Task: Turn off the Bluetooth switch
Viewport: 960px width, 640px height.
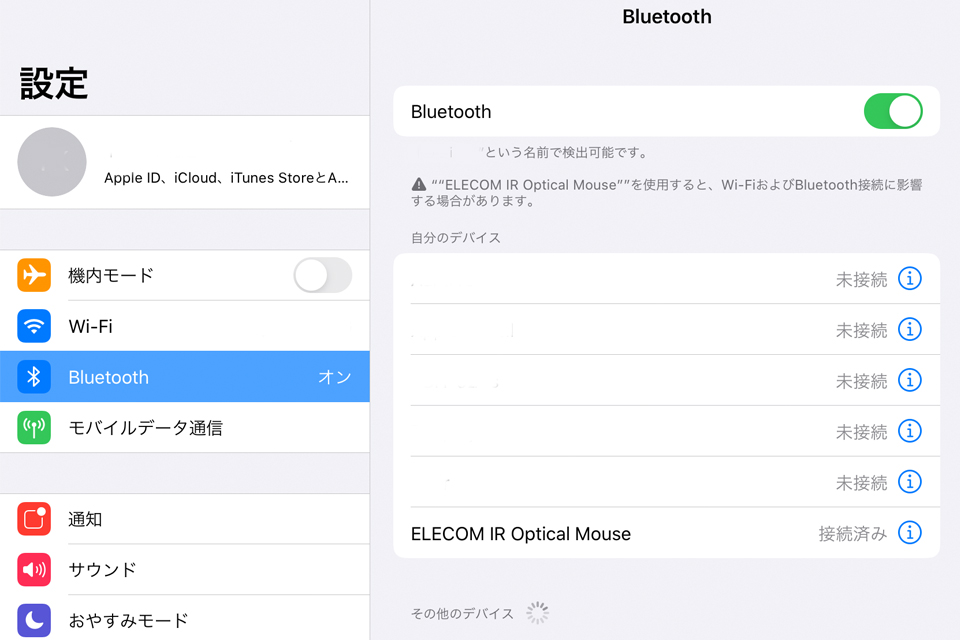Action: pyautogui.click(x=893, y=111)
